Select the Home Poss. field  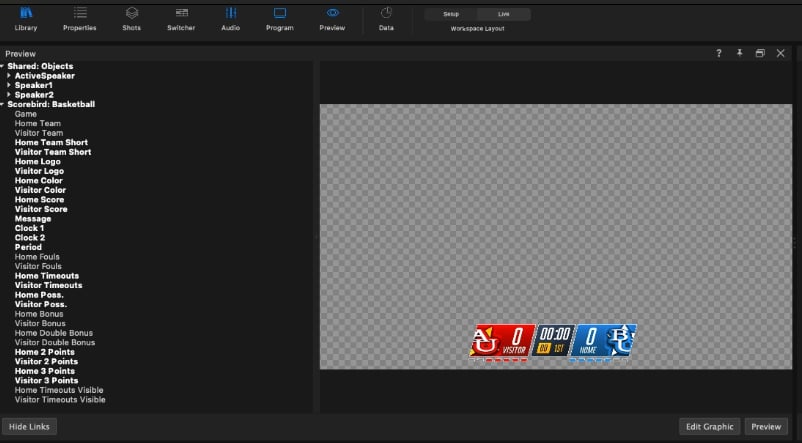pos(39,295)
